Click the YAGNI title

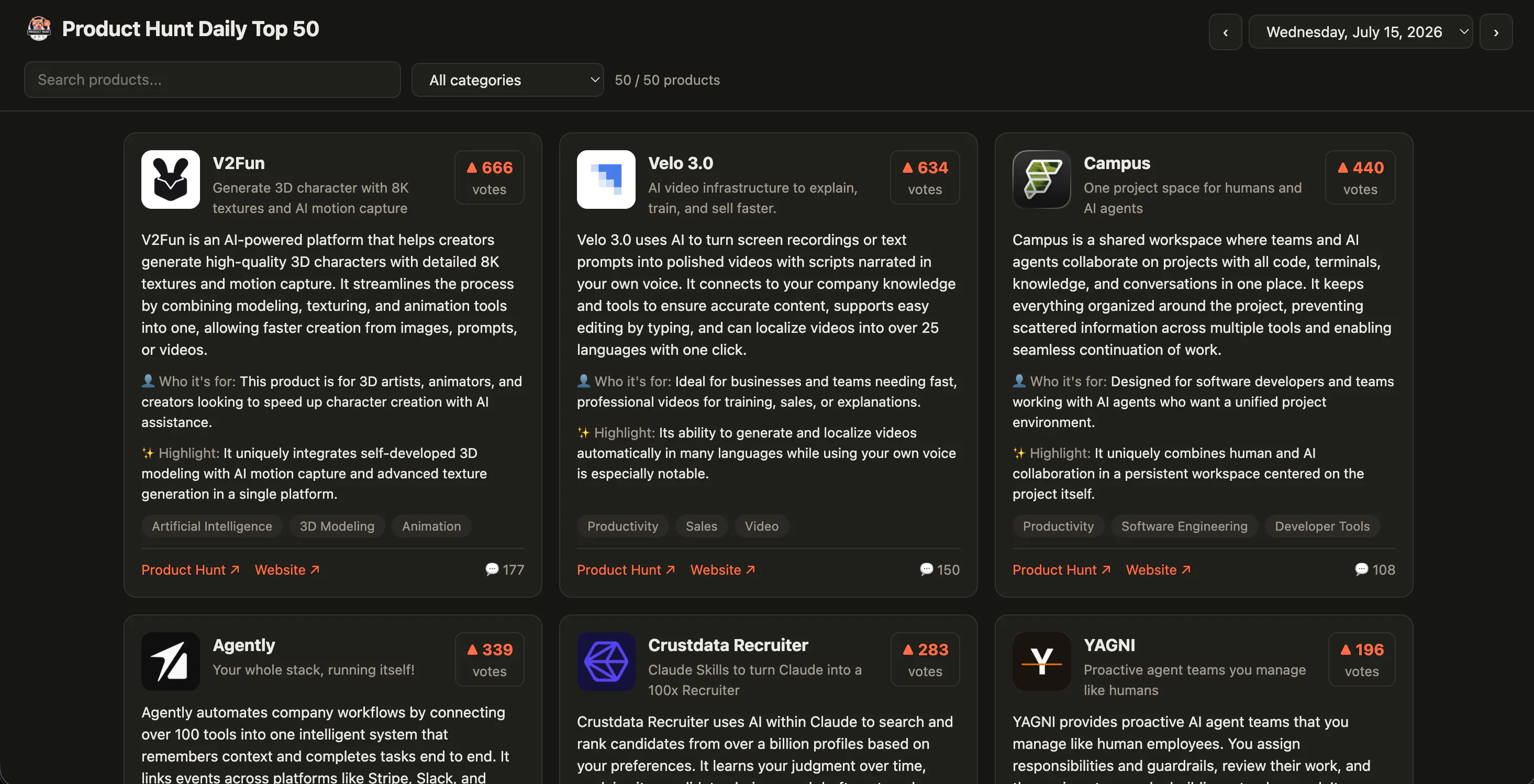(x=1109, y=645)
